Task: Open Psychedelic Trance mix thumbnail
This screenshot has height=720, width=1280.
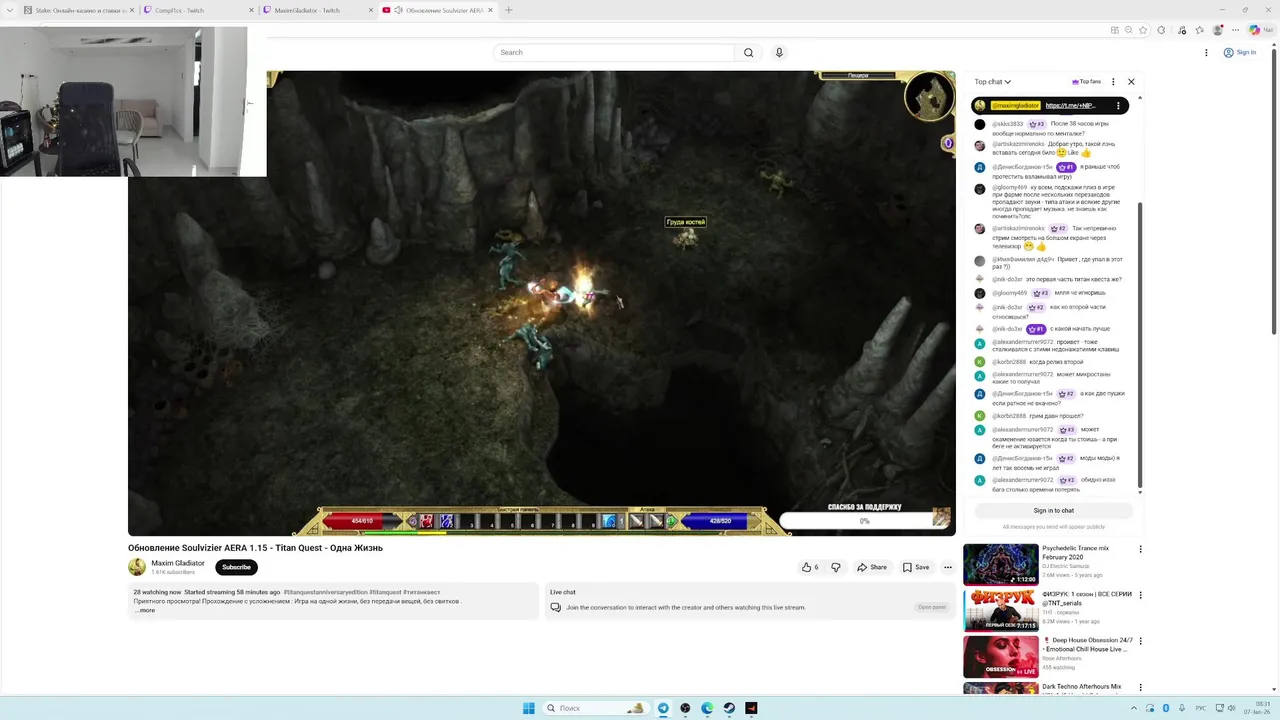Action: click(1001, 564)
